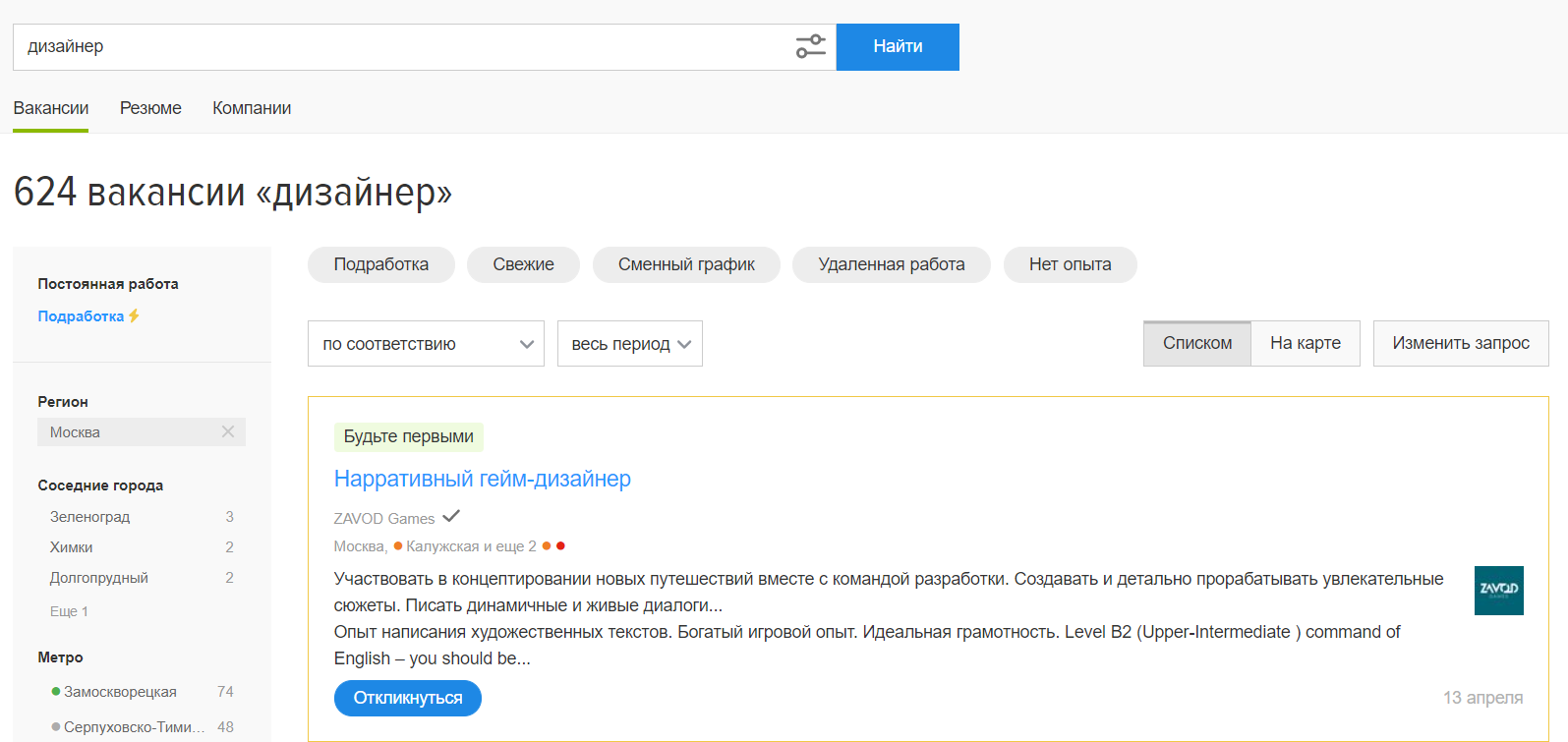Switch to the Резюме tab
The height and width of the screenshot is (742, 1568).
pyautogui.click(x=150, y=108)
